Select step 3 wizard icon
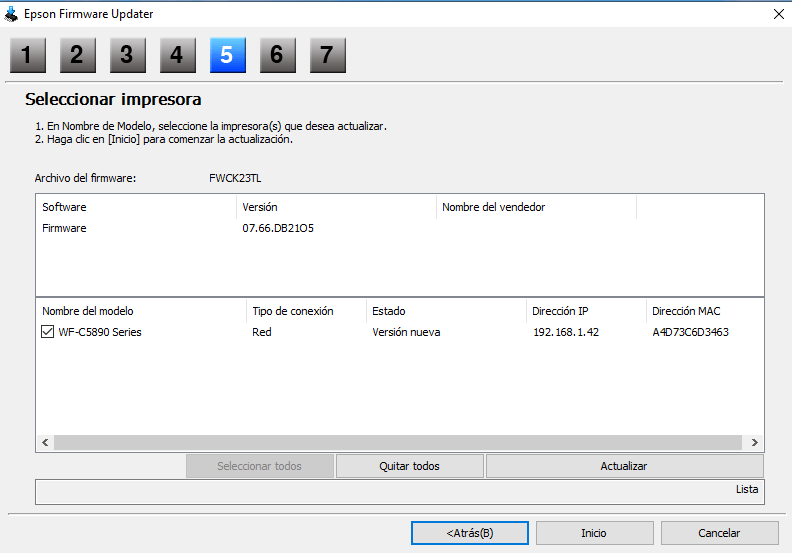 (127, 56)
